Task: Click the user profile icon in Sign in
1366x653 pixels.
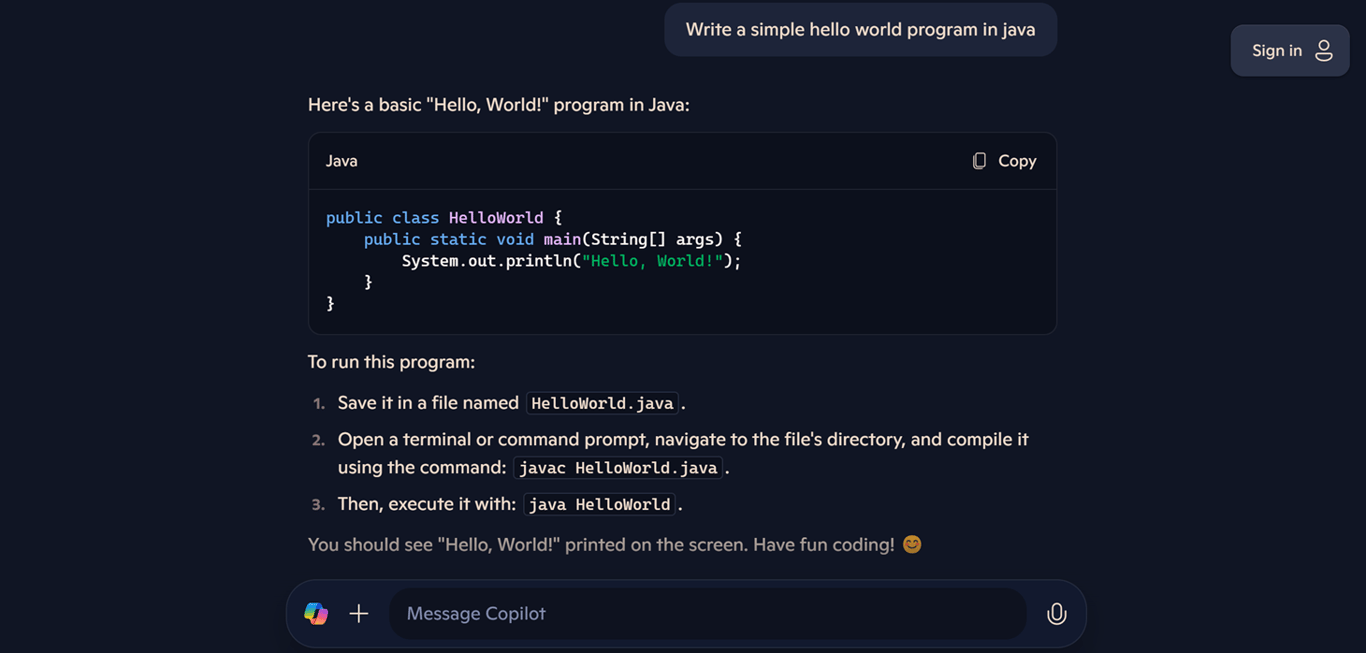Action: (x=1324, y=50)
